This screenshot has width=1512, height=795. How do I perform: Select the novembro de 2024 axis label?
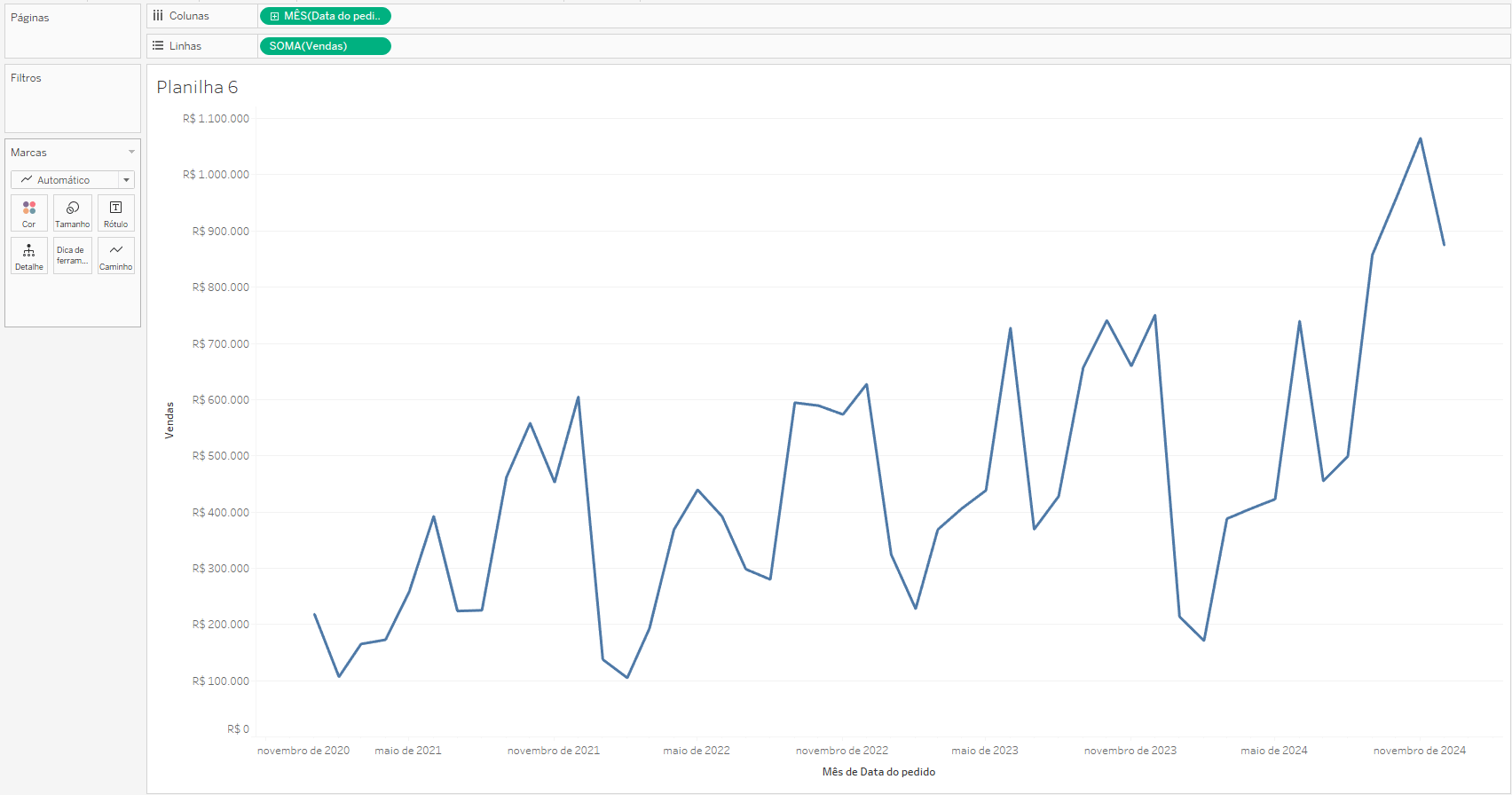(x=1419, y=751)
